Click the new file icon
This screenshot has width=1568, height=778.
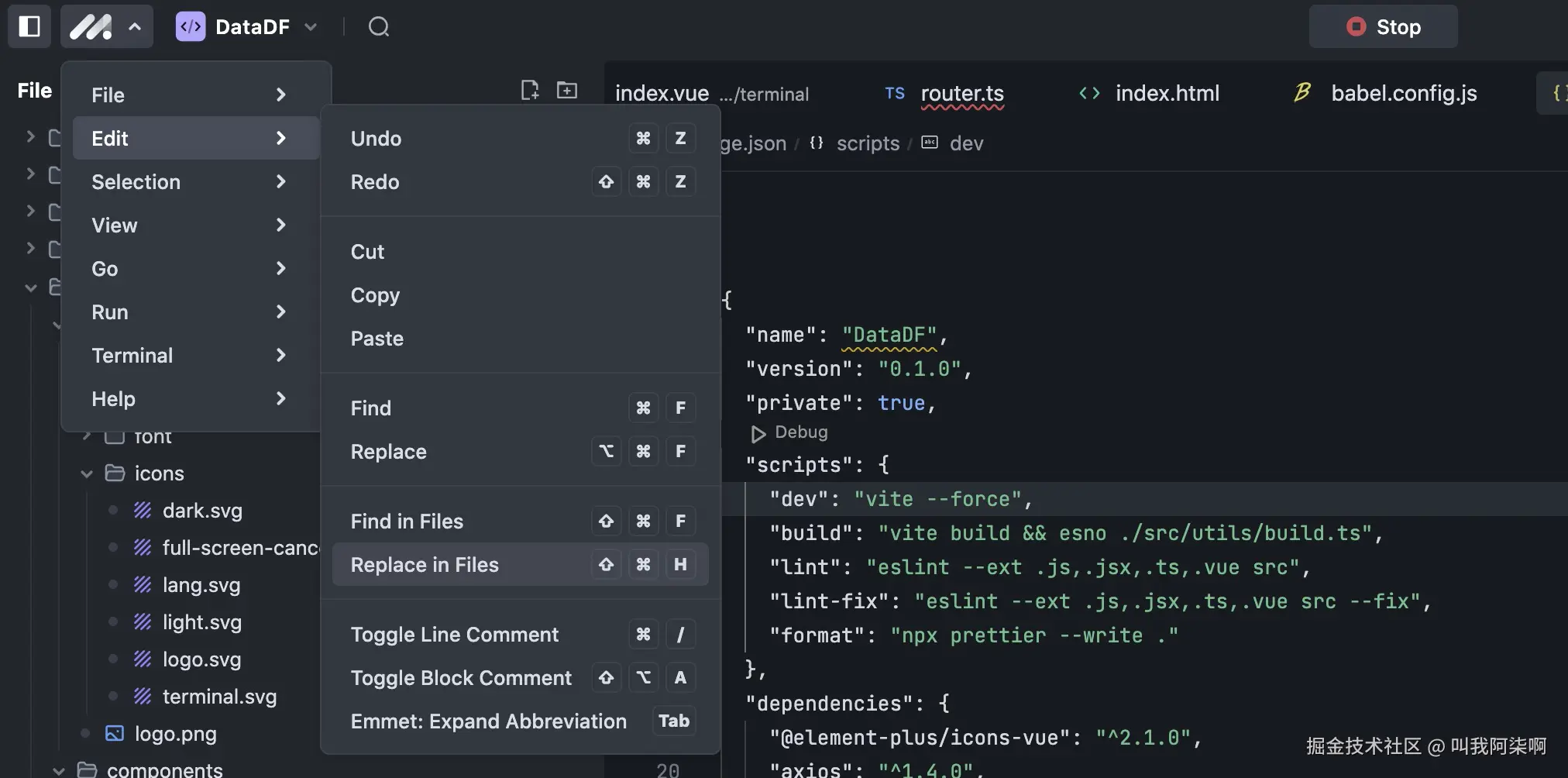[530, 91]
